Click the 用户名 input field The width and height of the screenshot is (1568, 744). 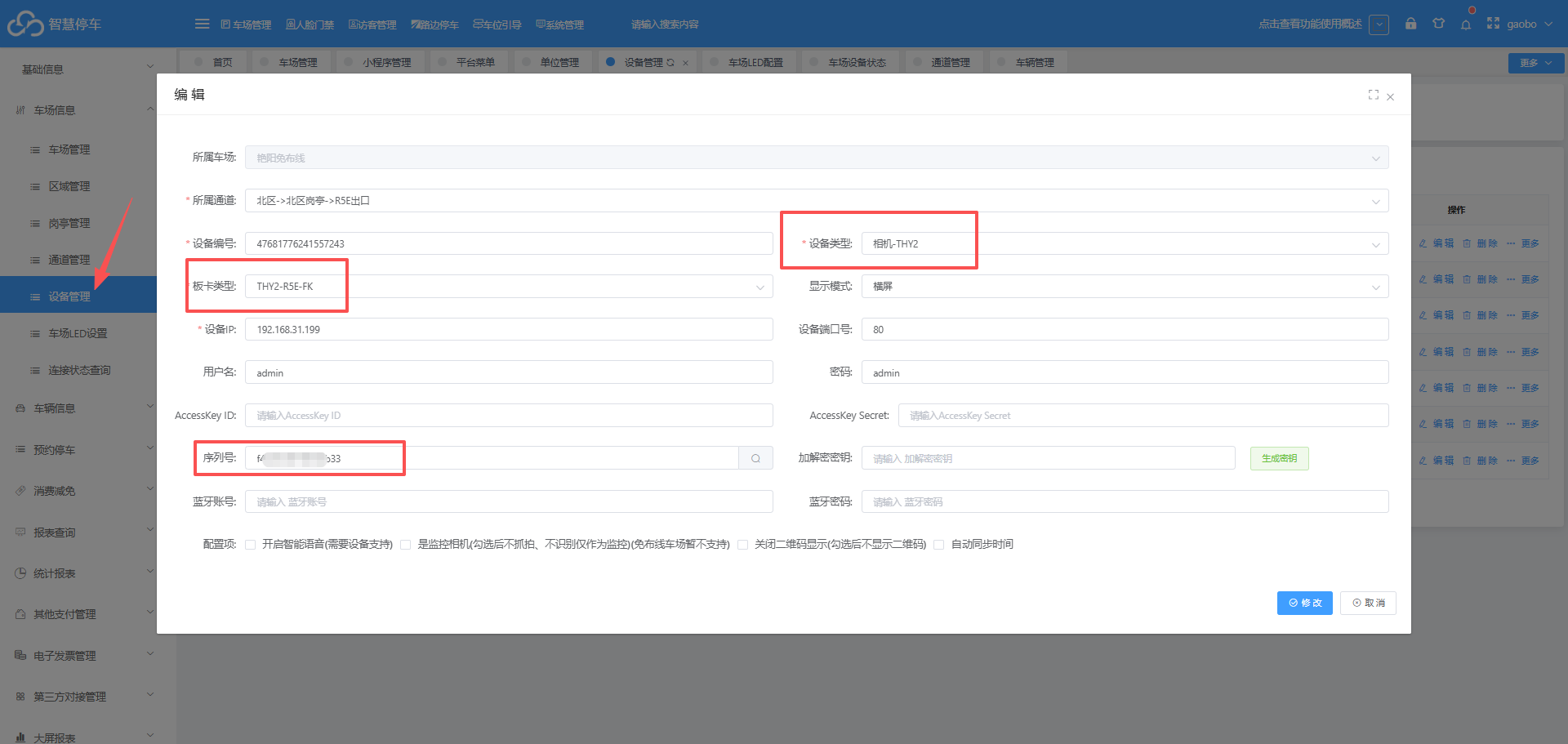click(x=509, y=372)
